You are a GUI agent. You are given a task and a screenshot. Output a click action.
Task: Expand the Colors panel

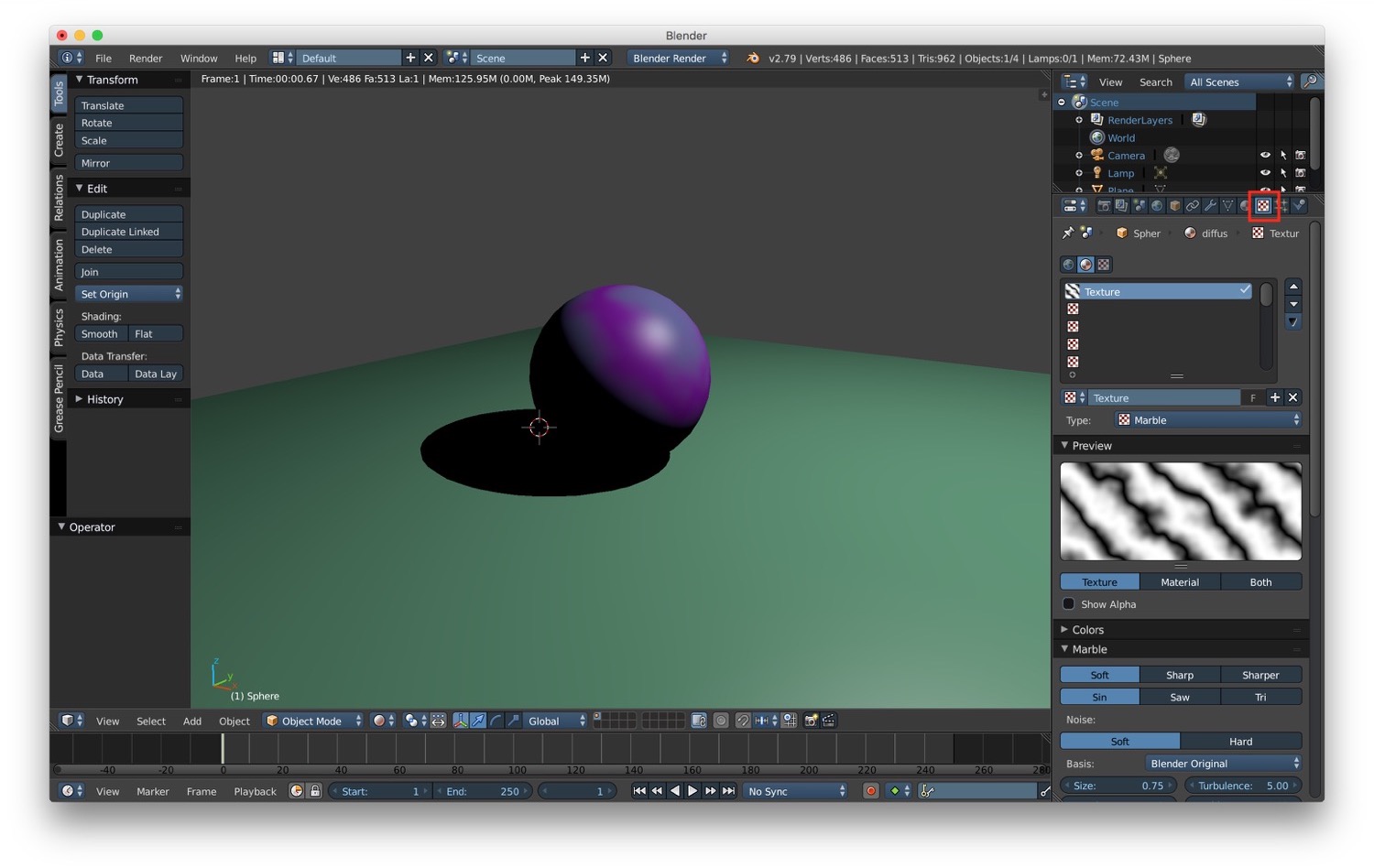(1087, 630)
